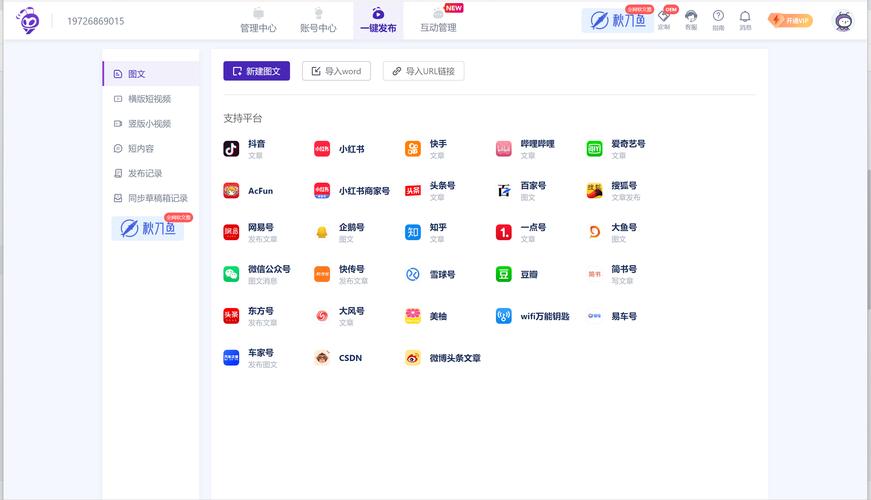Click the 导入word button

pos(337,71)
